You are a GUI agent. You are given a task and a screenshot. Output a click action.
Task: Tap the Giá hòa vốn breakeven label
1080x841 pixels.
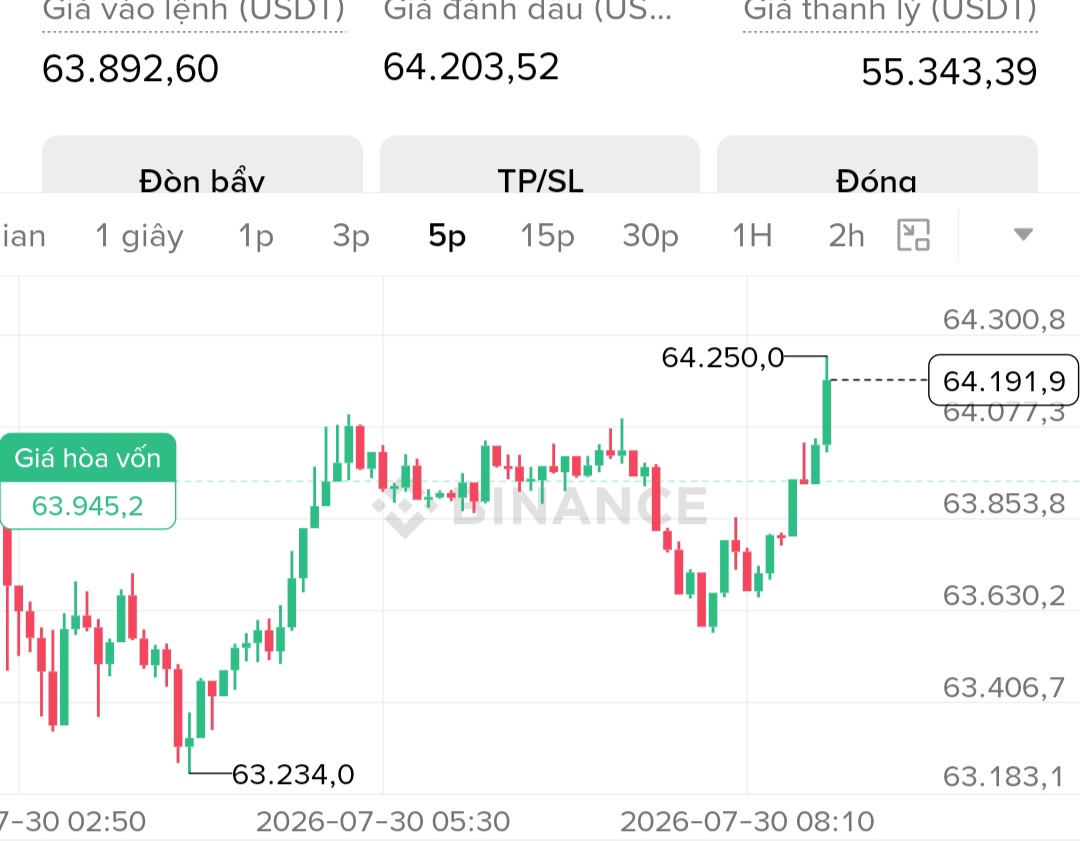pos(87,458)
